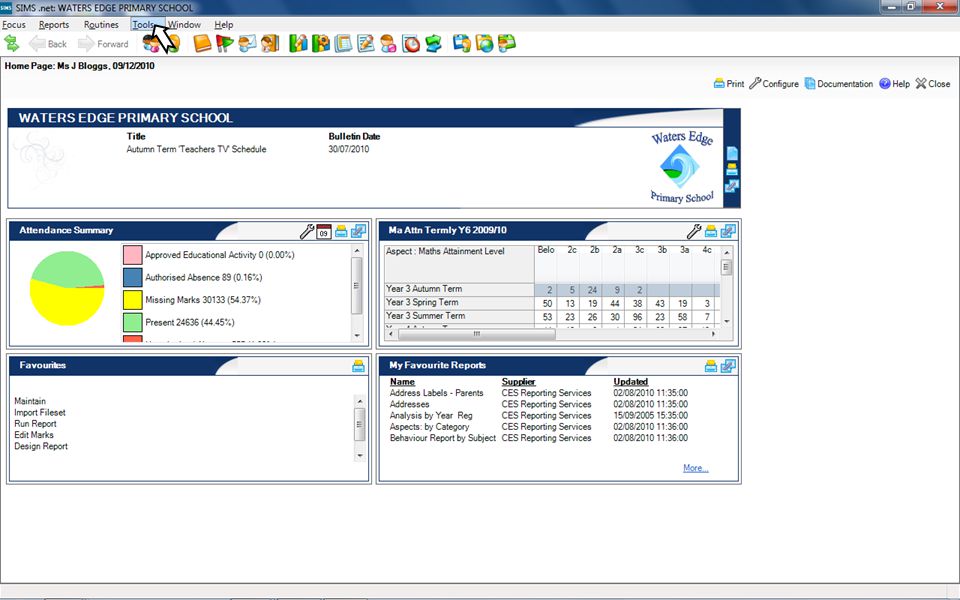Sort reports by Updated column header
Viewport: 960px width, 600px height.
631,381
